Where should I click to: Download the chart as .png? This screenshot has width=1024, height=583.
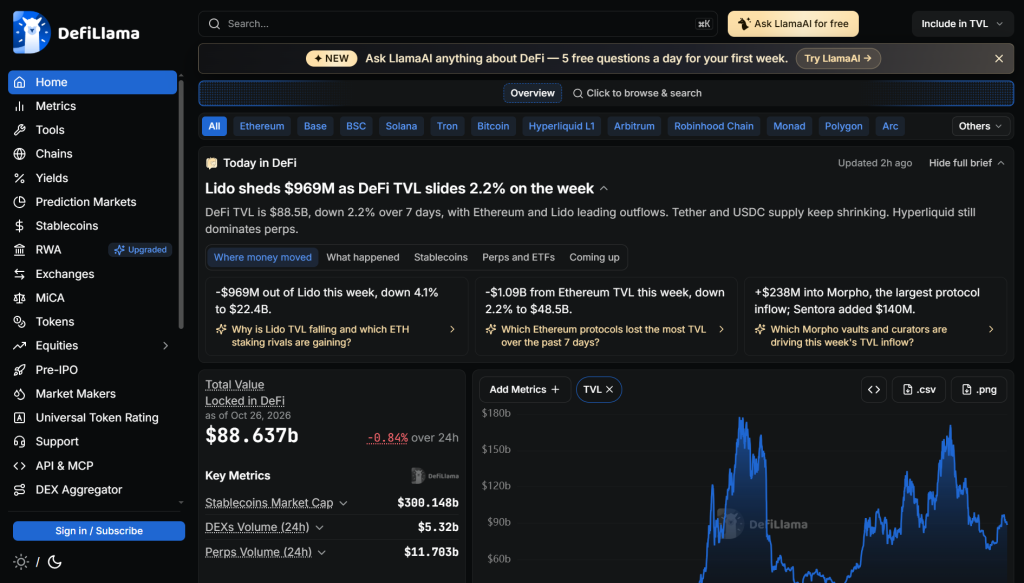point(978,390)
